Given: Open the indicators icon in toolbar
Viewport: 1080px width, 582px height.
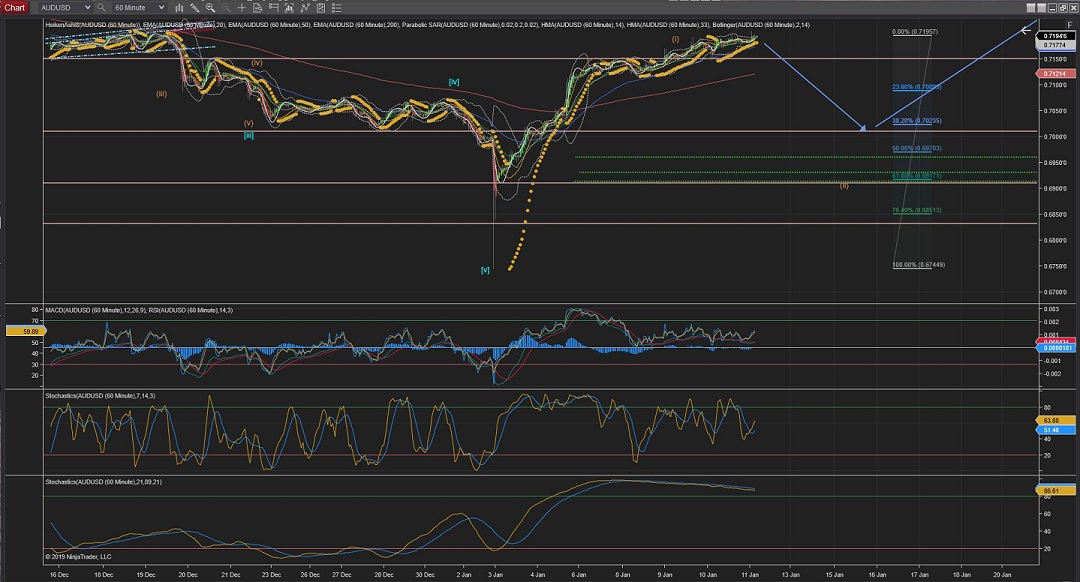Looking at the screenshot, I should point(289,8).
